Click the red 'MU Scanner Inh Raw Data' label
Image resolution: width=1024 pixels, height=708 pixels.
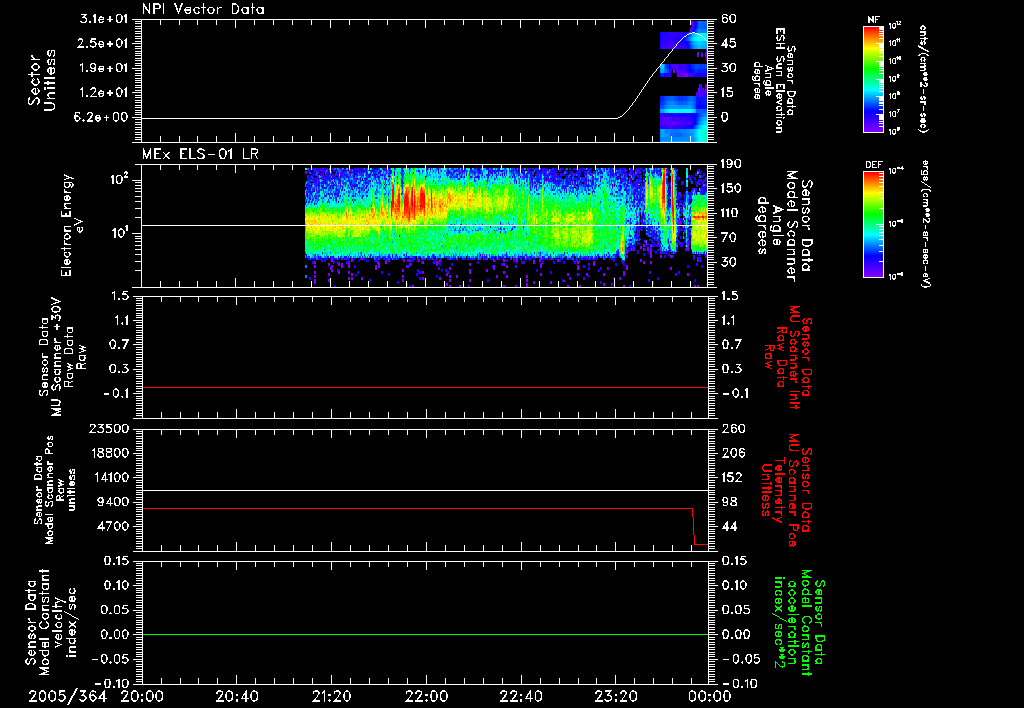click(x=788, y=357)
